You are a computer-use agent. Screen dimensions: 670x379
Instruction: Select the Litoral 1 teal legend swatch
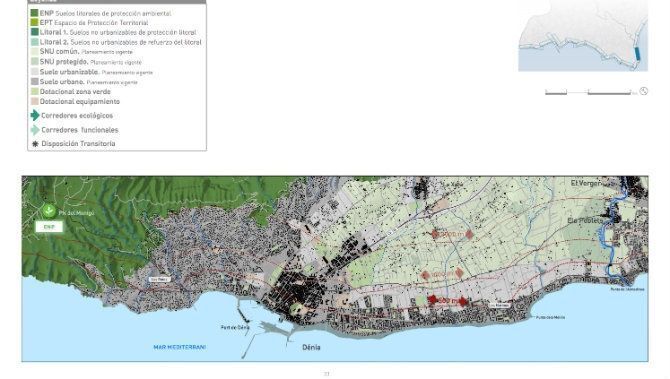tap(35, 32)
